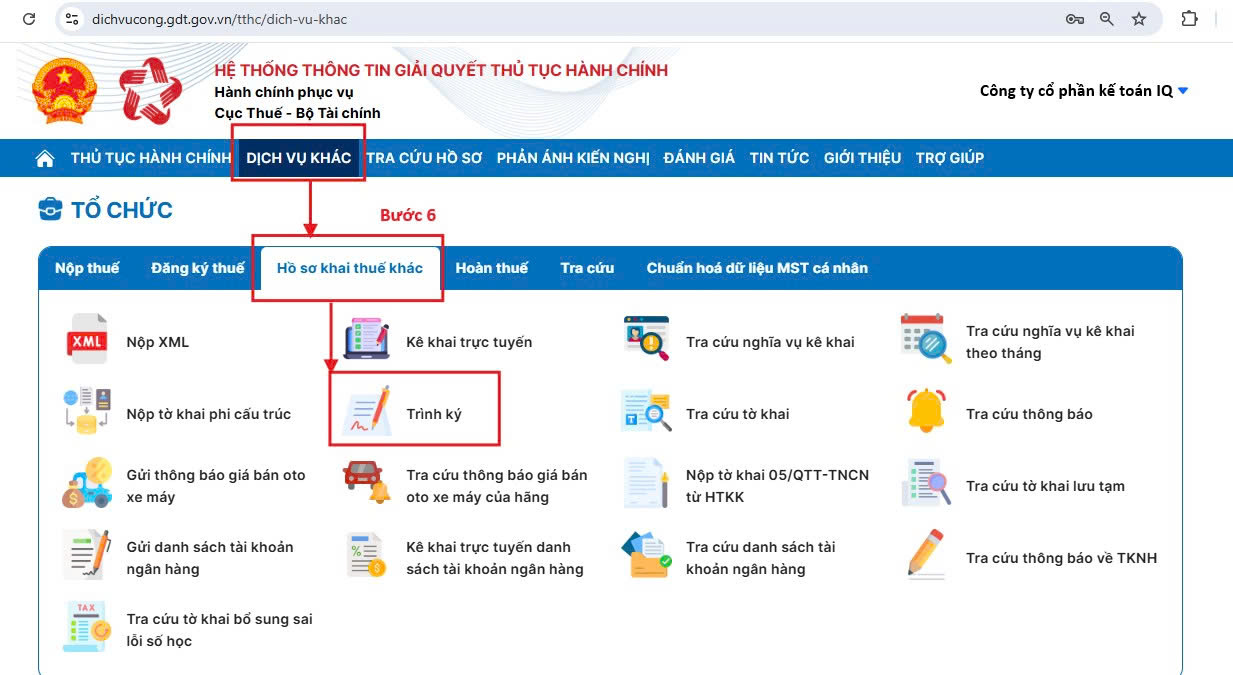
Task: Switch to the Nộp thuế tab
Action: [87, 268]
